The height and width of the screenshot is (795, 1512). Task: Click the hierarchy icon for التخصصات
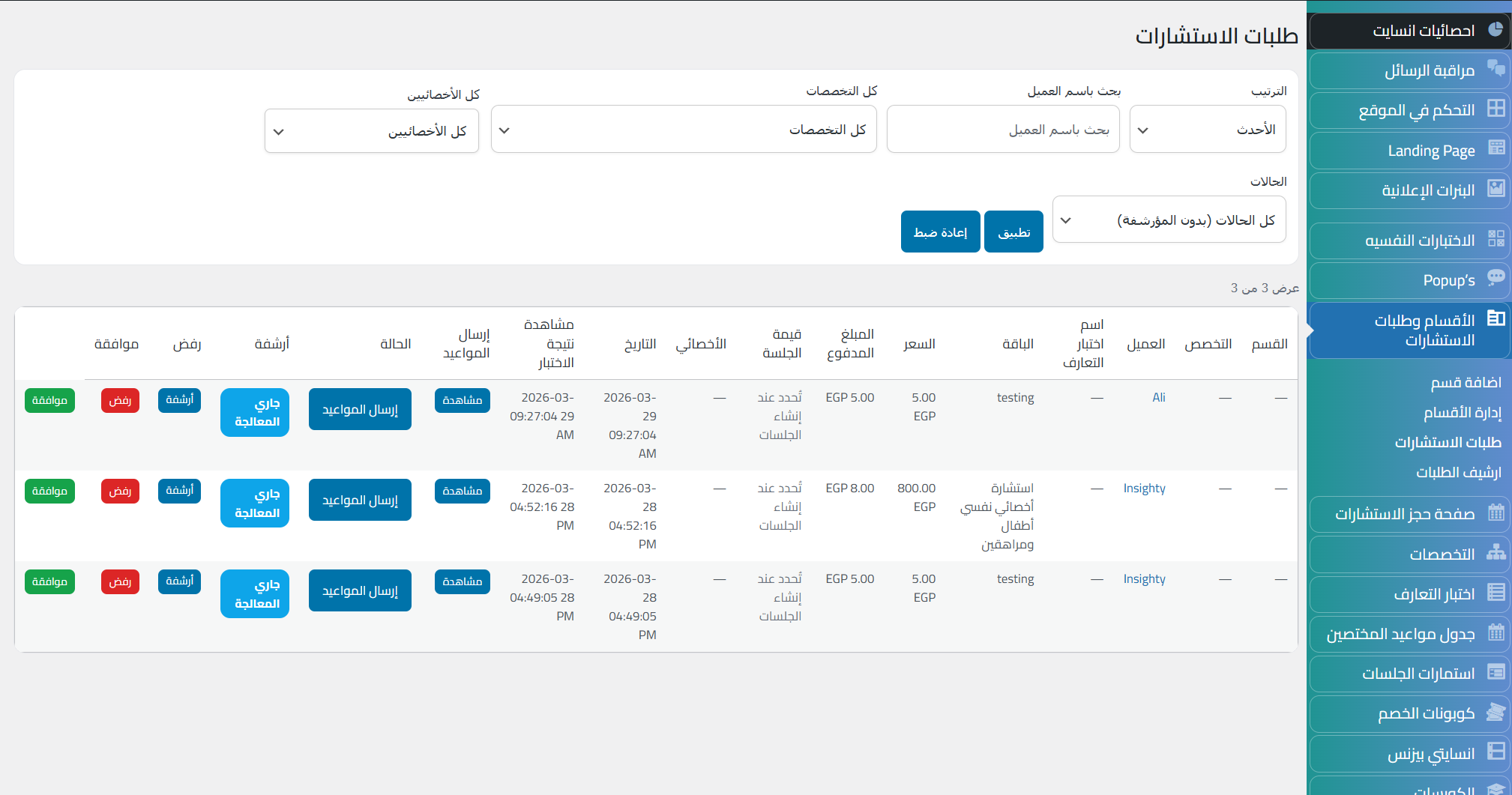coord(1496,553)
